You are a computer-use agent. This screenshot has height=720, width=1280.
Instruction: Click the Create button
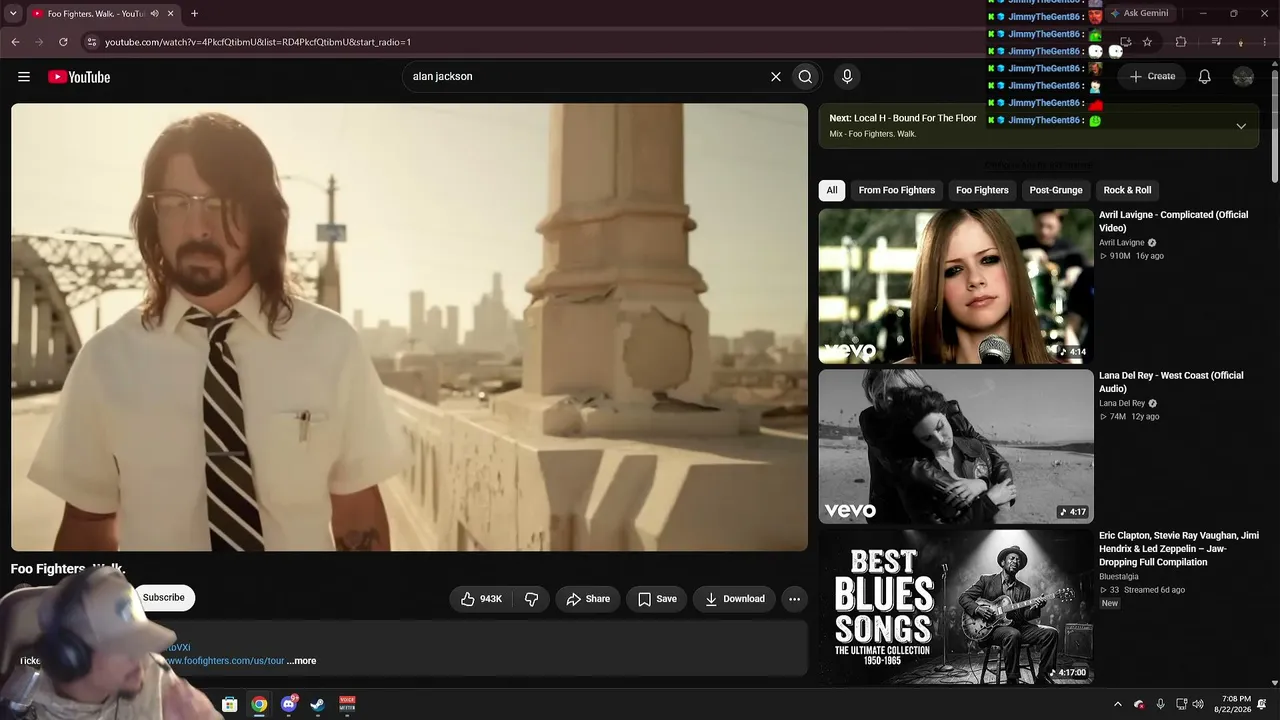pyautogui.click(x=1152, y=77)
